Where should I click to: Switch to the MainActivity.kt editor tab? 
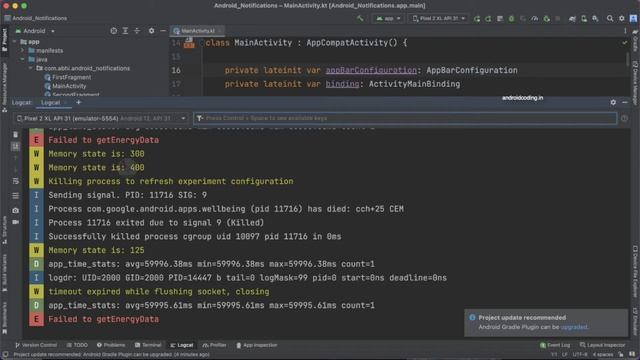click(198, 31)
